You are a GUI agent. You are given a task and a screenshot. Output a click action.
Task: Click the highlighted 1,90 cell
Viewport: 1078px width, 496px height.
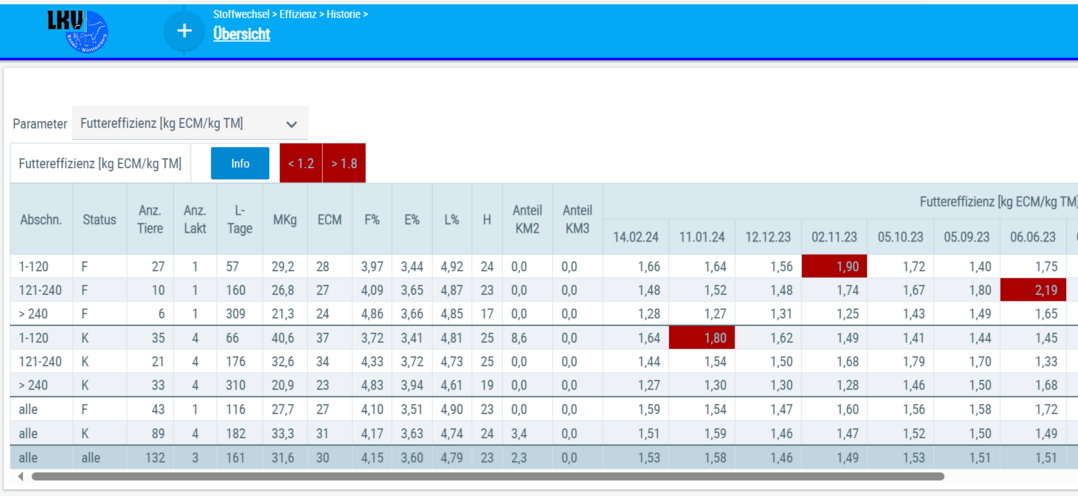[834, 266]
